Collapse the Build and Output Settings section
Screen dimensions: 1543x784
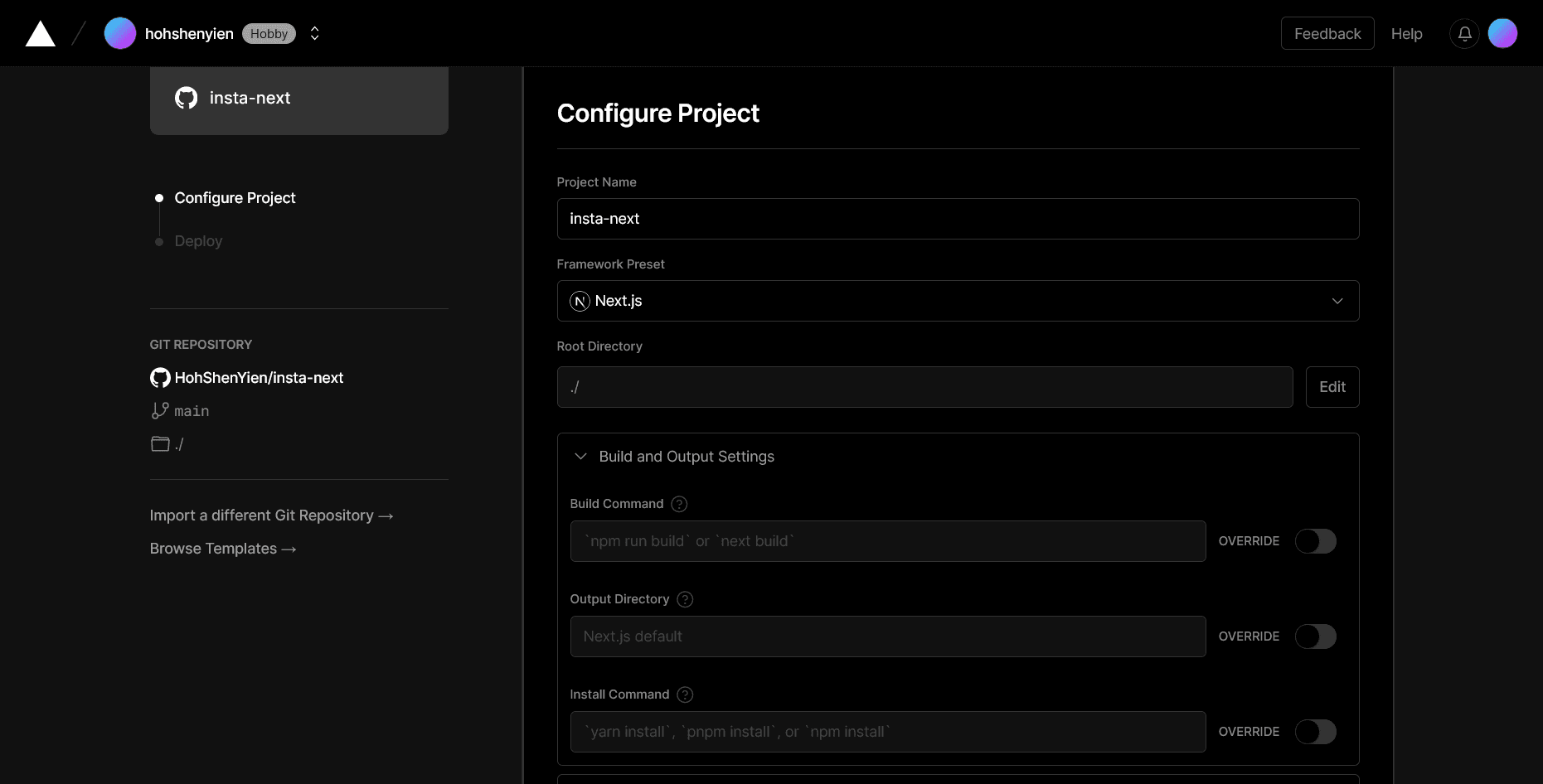click(580, 456)
